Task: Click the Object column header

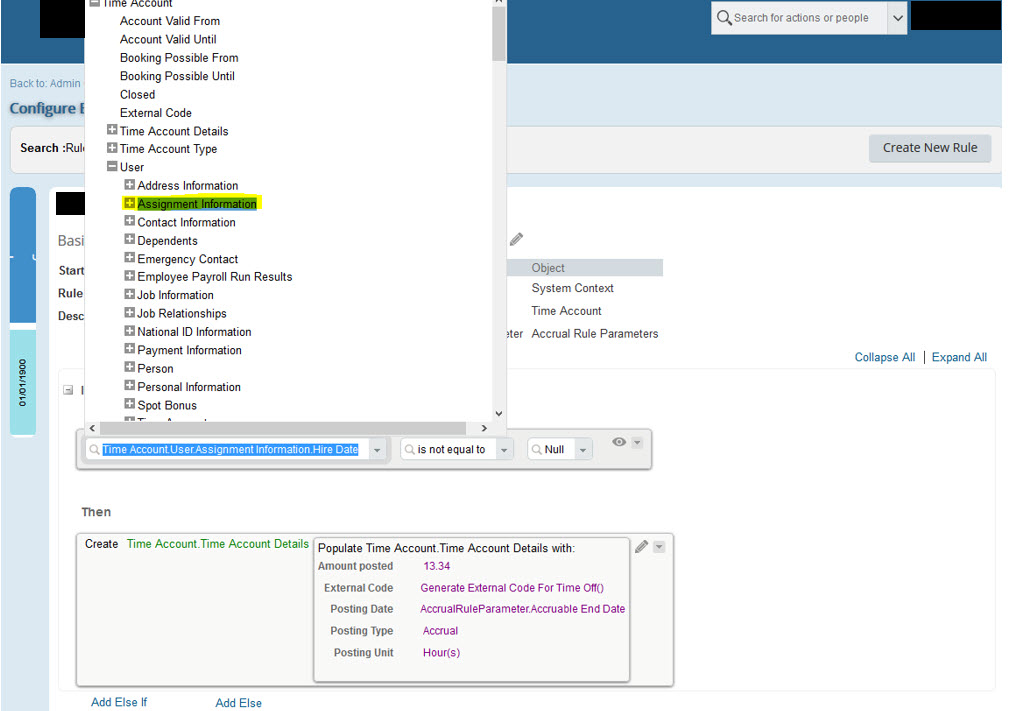Action: [548, 268]
